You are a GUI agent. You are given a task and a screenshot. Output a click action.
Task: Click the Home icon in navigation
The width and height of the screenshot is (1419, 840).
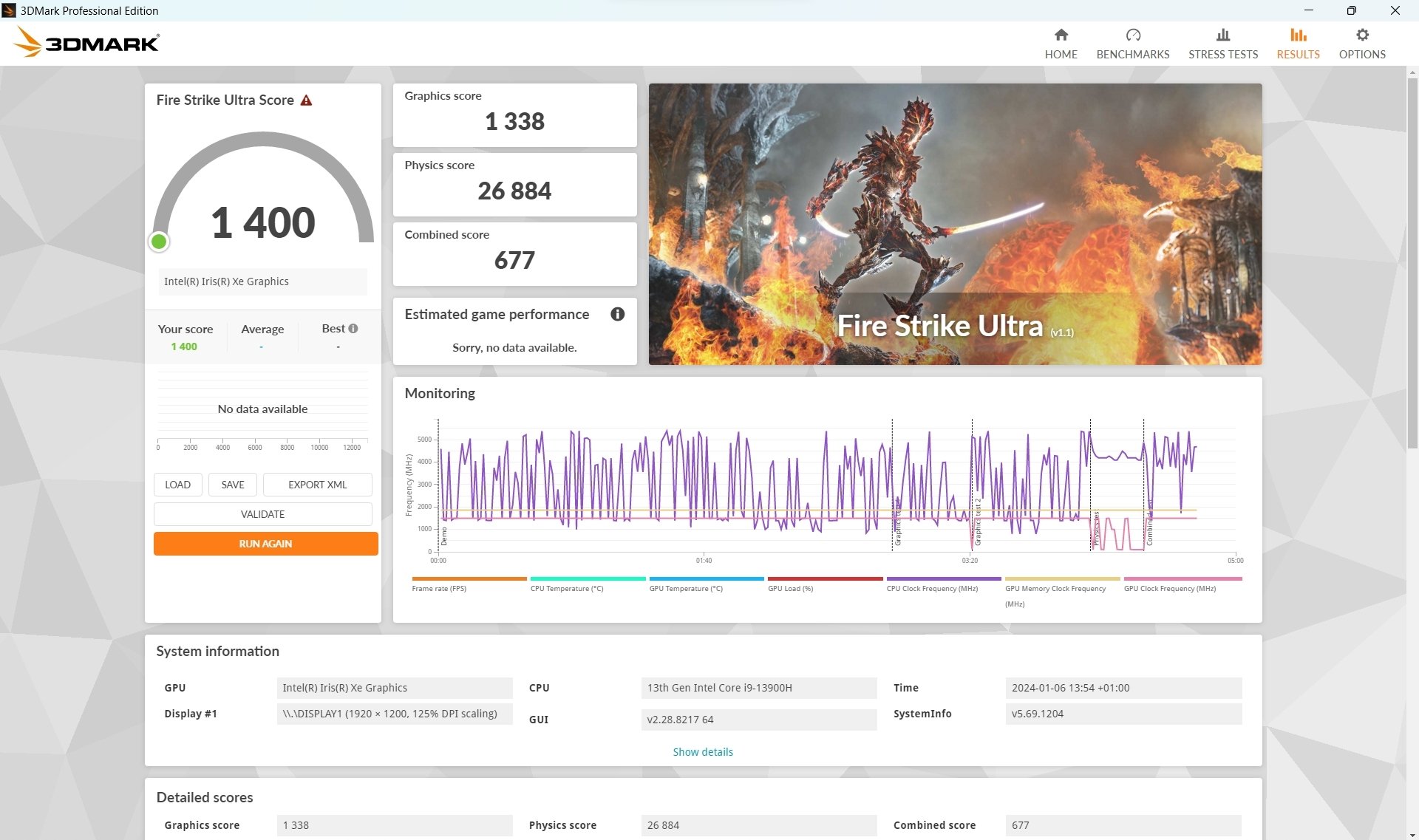(1061, 35)
